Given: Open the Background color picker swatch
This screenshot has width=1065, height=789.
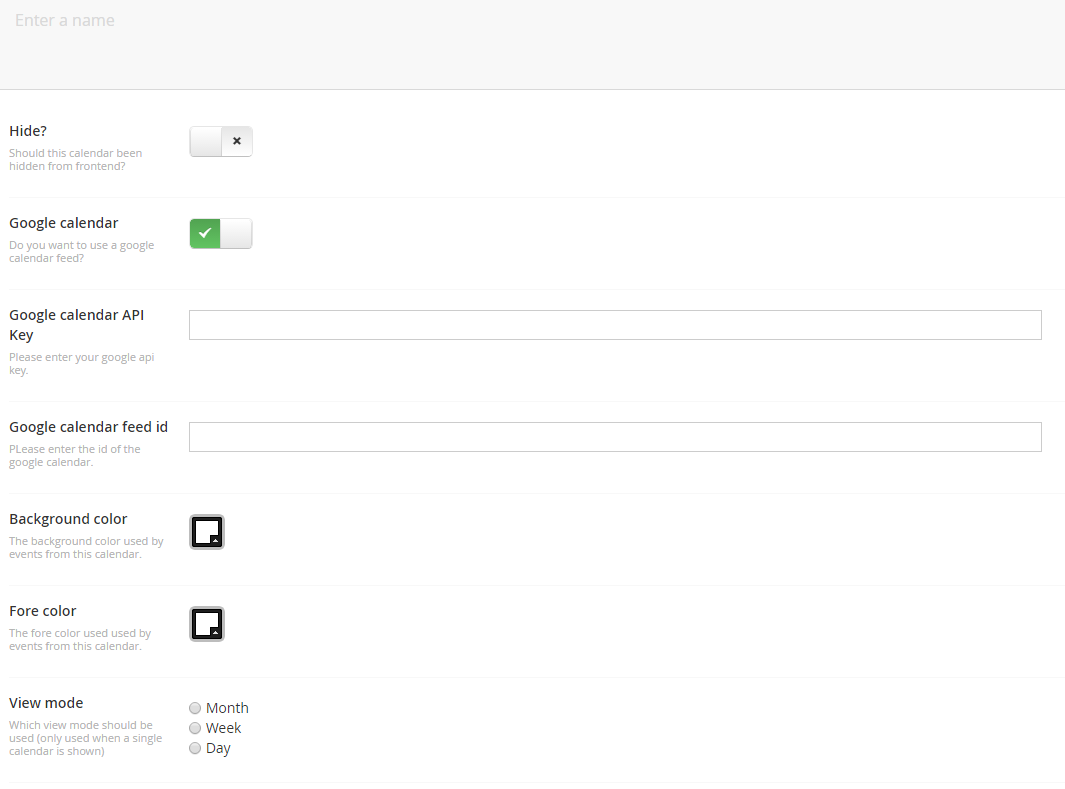Looking at the screenshot, I should (x=206, y=532).
